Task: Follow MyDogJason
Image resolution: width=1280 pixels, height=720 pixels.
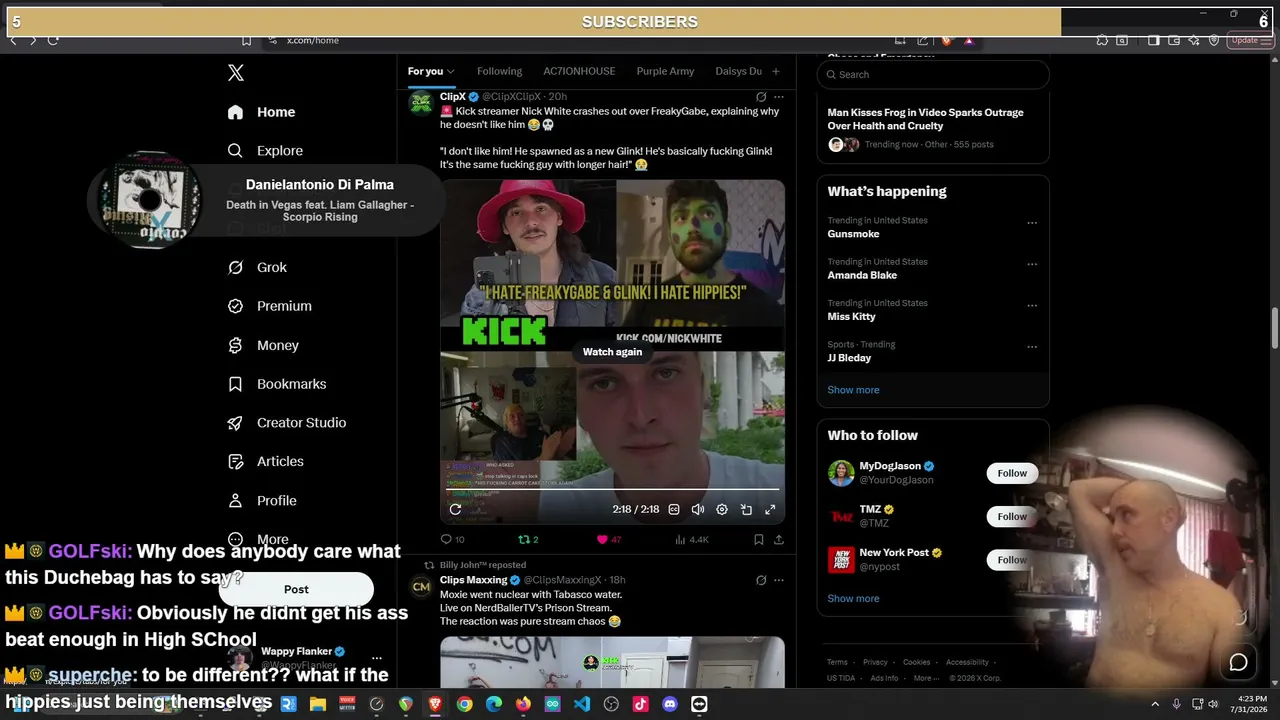Action: click(x=1012, y=473)
